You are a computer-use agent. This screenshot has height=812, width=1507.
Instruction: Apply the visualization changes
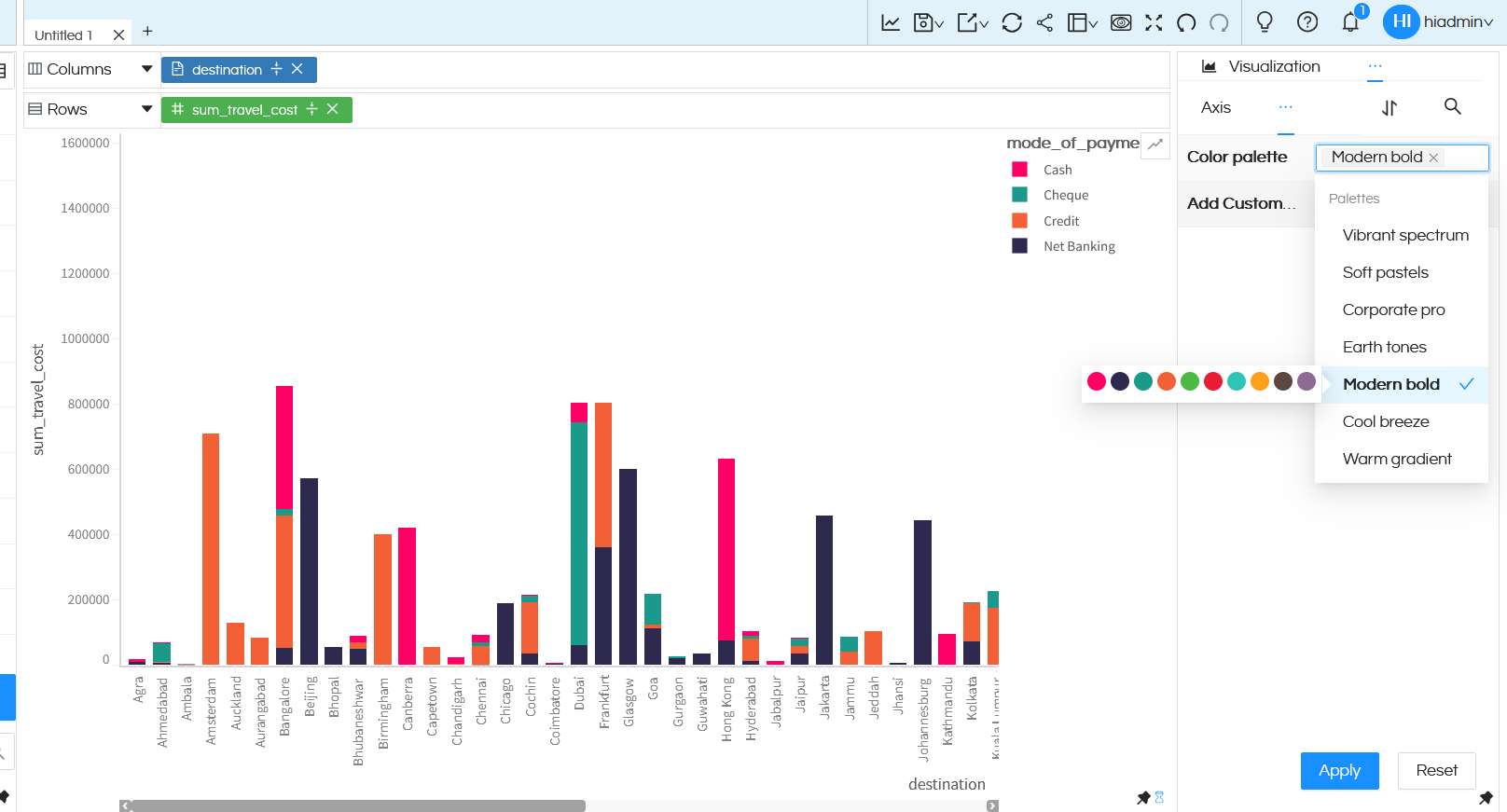(1339, 771)
